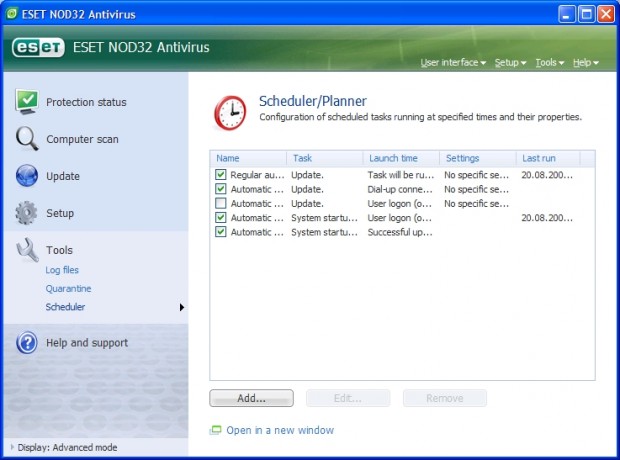This screenshot has height=460, width=620.
Task: Uncheck the Successful up... task checkbox
Action: click(221, 232)
